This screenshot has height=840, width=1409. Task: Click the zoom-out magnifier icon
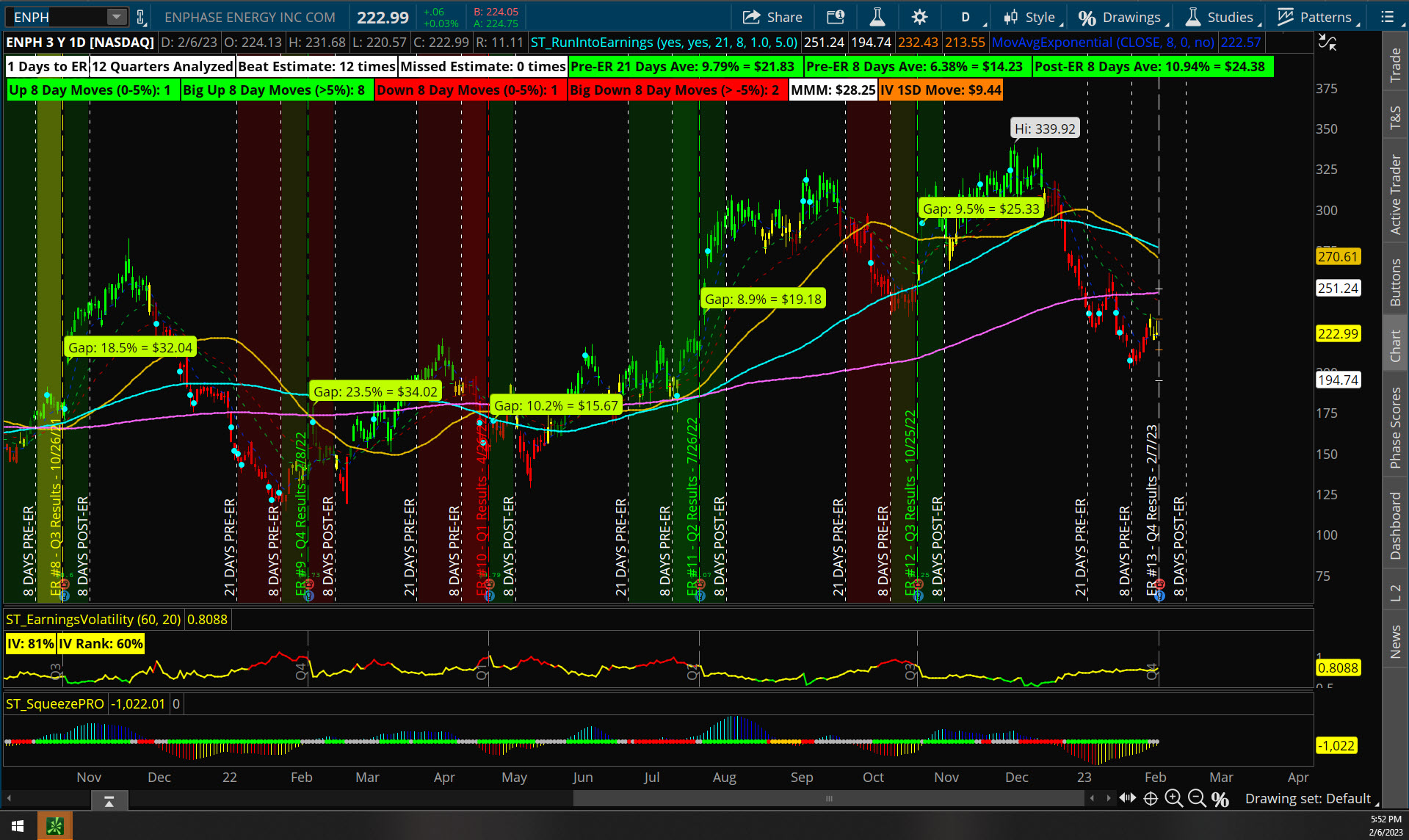[x=1197, y=798]
